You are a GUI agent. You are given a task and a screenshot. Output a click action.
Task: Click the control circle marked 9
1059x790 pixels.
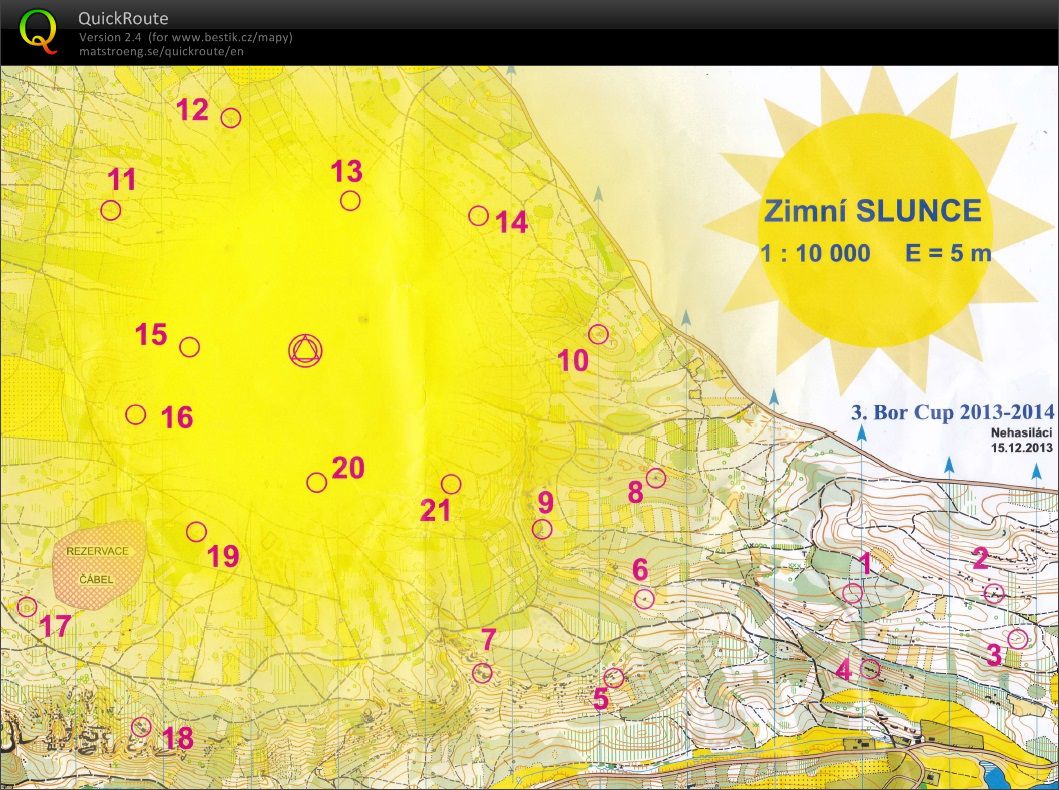tap(542, 529)
